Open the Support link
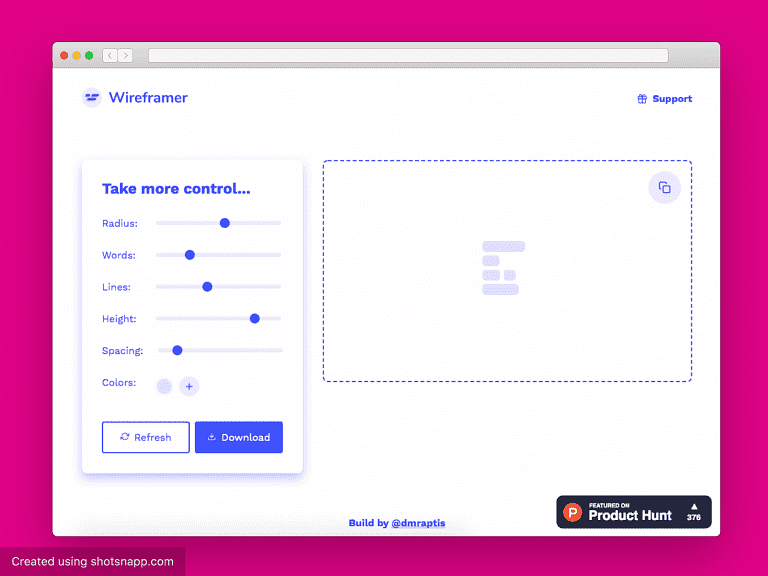768x576 pixels. pyautogui.click(x=672, y=99)
